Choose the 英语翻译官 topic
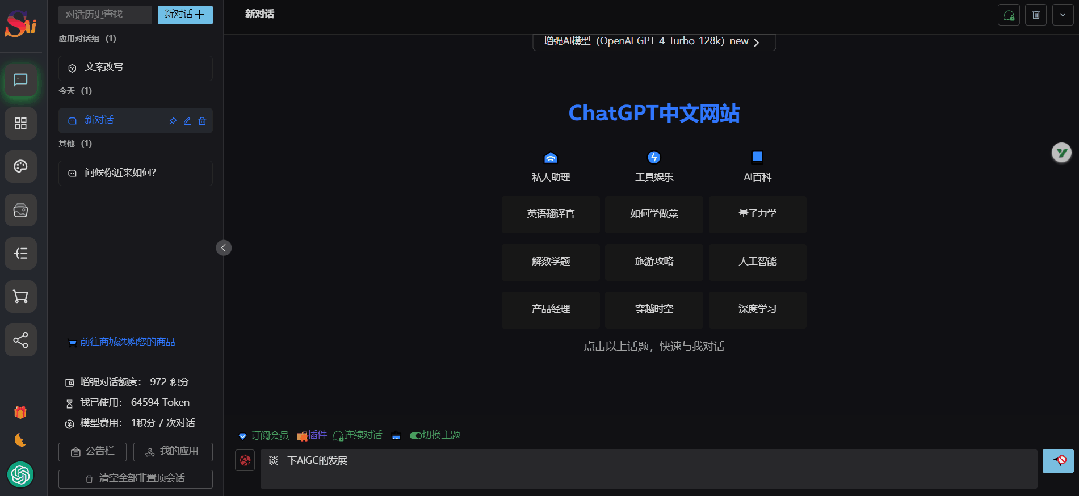This screenshot has height=496, width=1079. coord(551,214)
